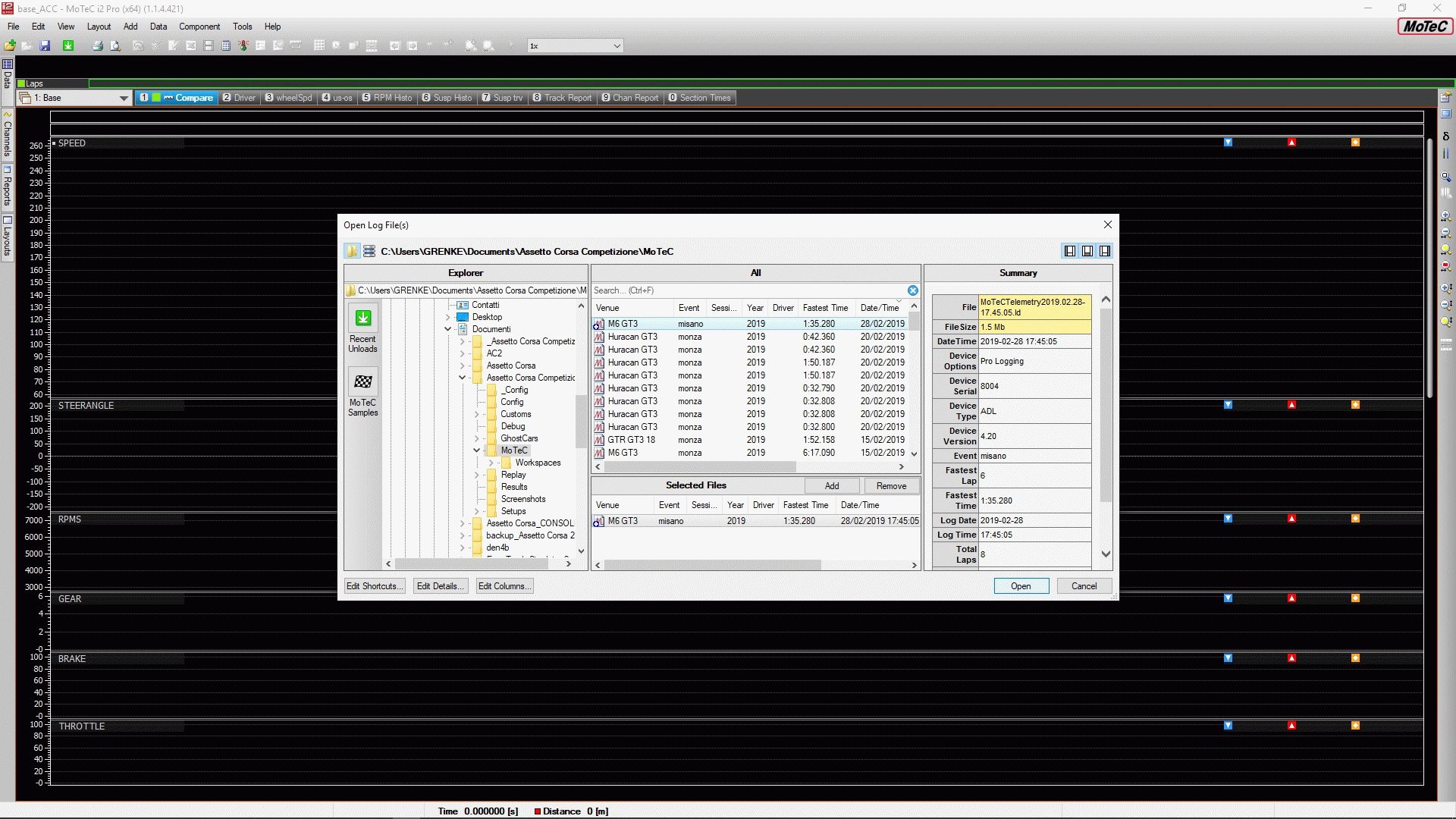Click the folder icon beside dialog path
Screen dimensions: 1456x819
[x=352, y=252]
